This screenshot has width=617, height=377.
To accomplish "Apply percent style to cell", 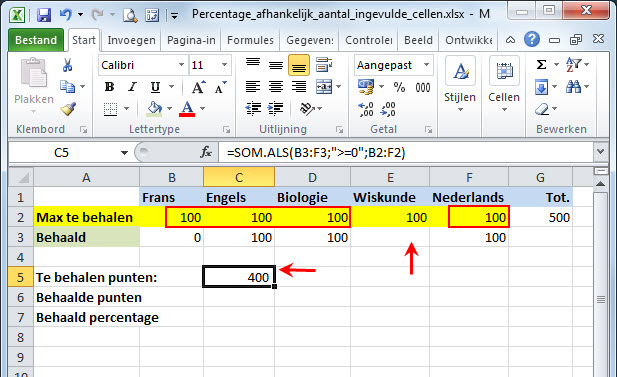I will (x=399, y=87).
